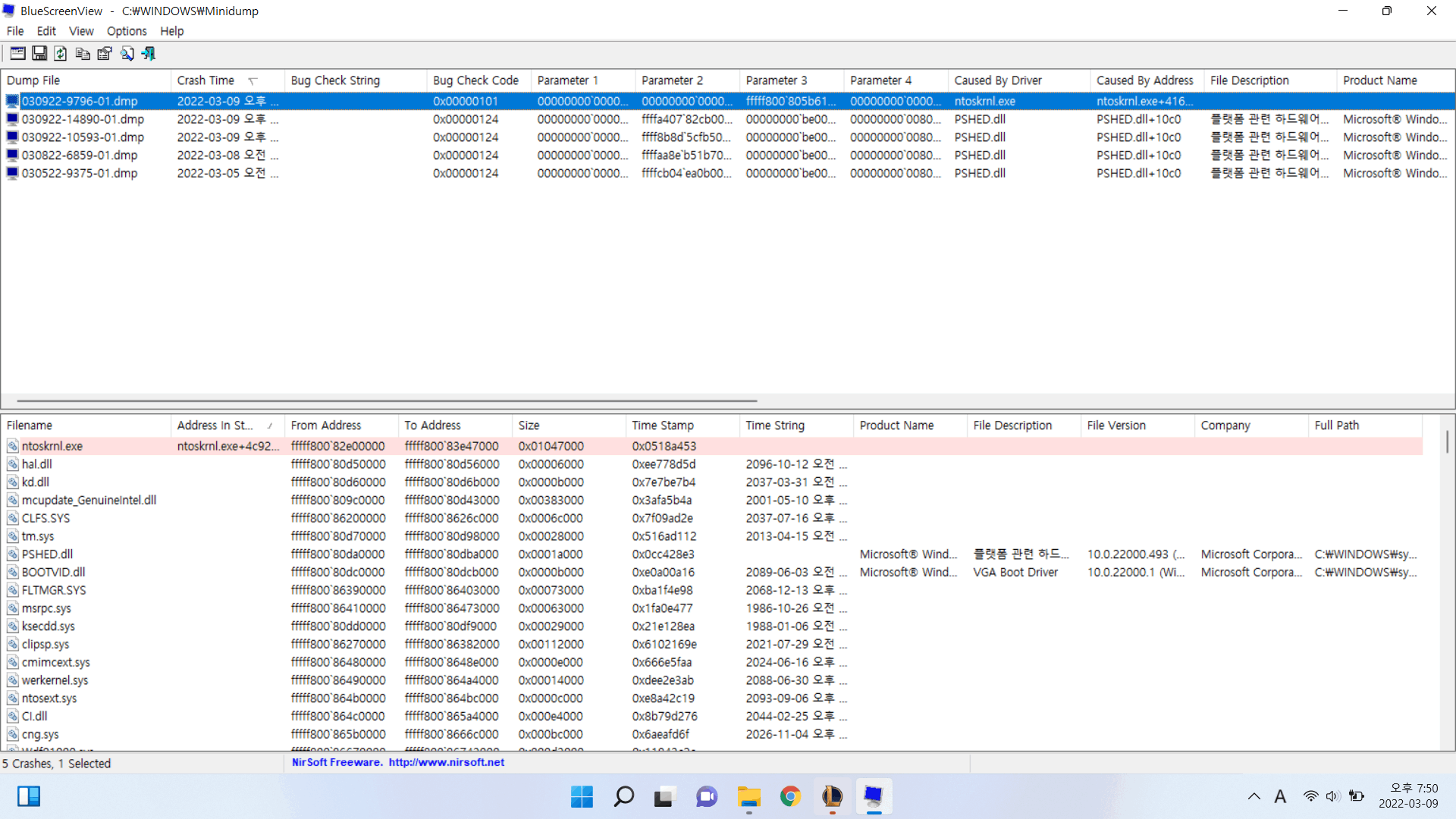Image resolution: width=1456 pixels, height=819 pixels.
Task: Select BOOTVID.dll in driver list
Action: [53, 573]
